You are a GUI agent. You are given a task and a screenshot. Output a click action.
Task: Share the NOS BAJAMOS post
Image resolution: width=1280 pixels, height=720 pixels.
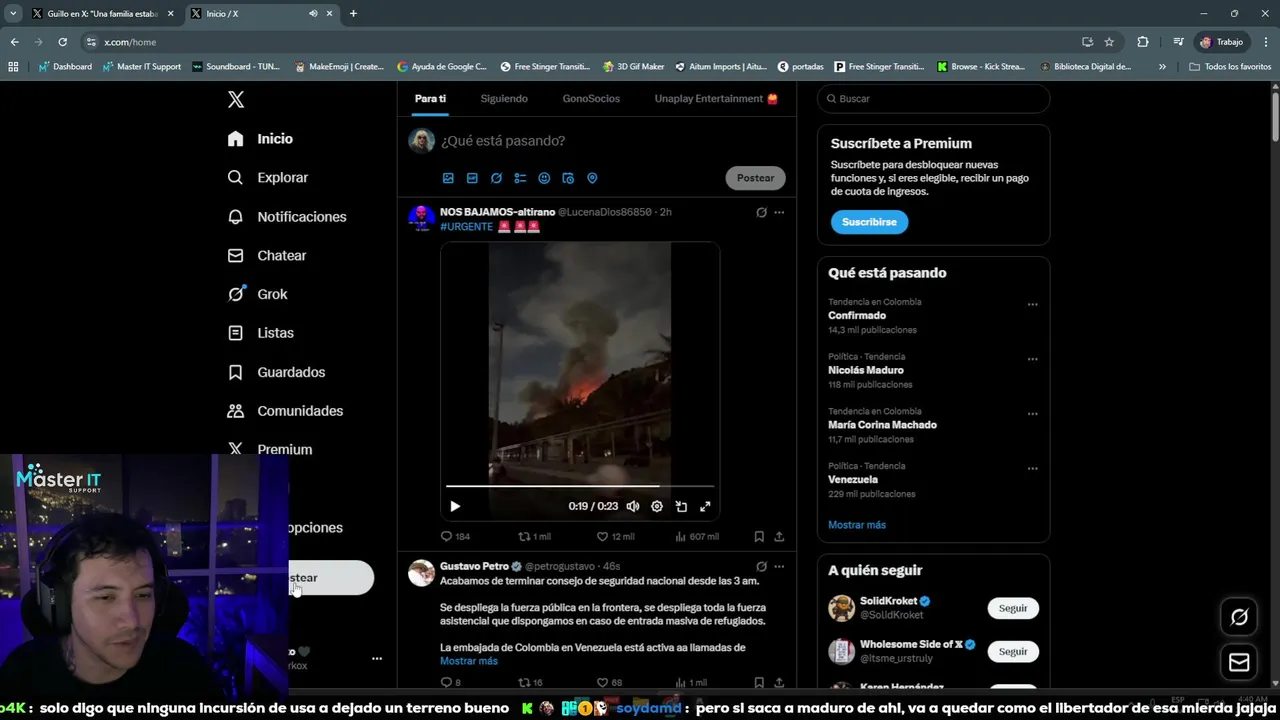coord(779,537)
